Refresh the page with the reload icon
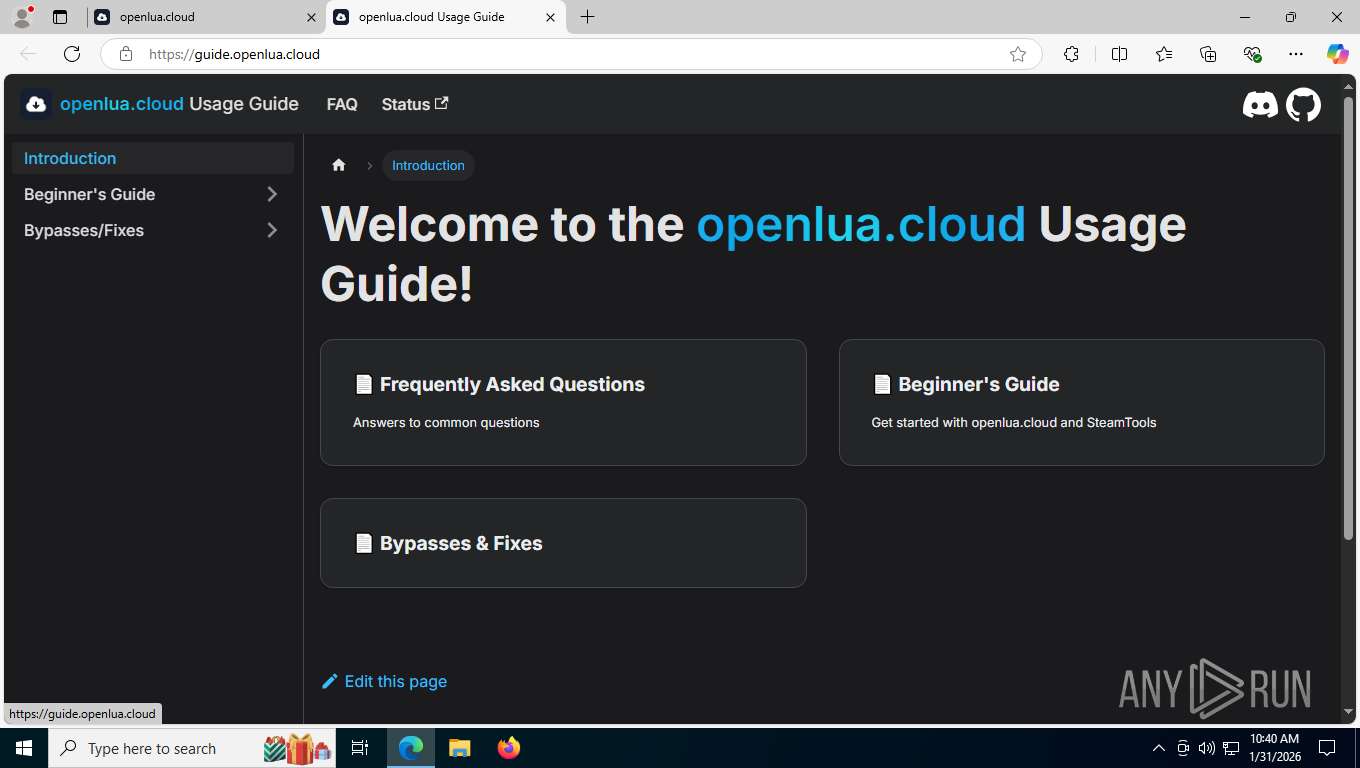 [x=72, y=54]
